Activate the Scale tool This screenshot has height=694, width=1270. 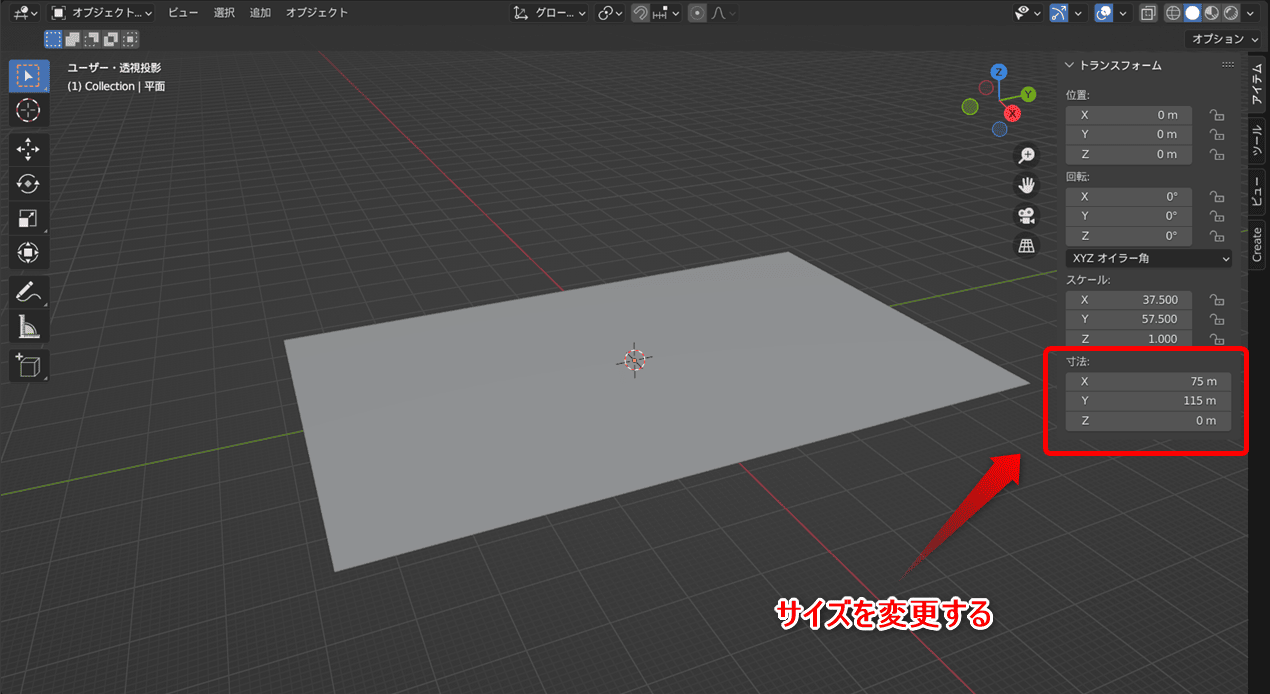pos(28,218)
